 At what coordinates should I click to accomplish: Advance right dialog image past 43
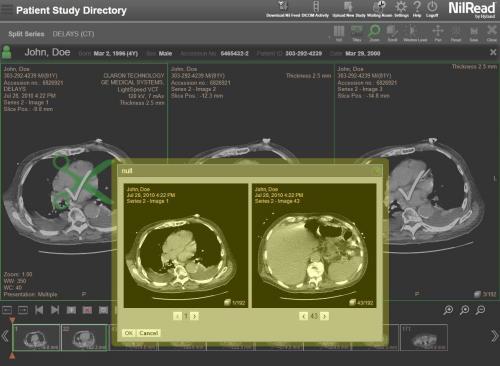click(x=325, y=316)
